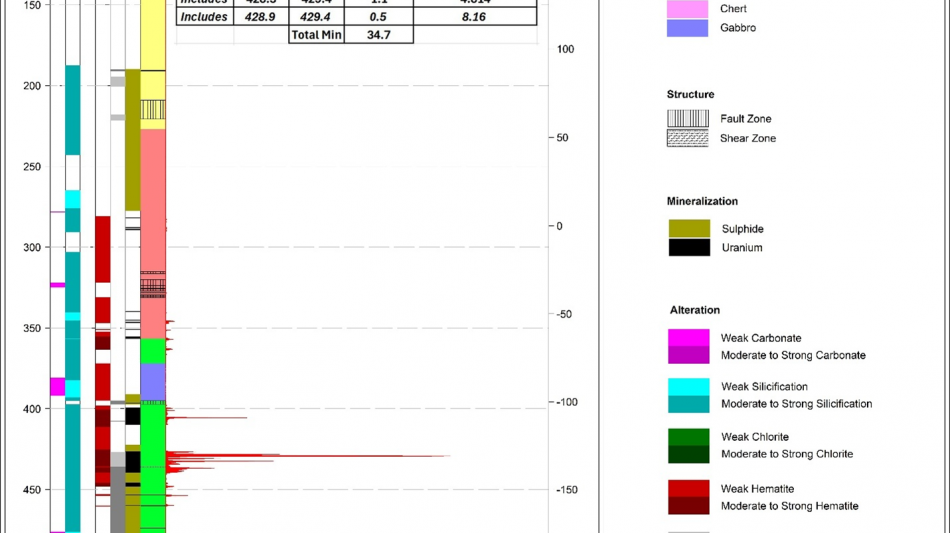Click the 8.16 value in the table
The width and height of the screenshot is (950, 533).
[474, 17]
